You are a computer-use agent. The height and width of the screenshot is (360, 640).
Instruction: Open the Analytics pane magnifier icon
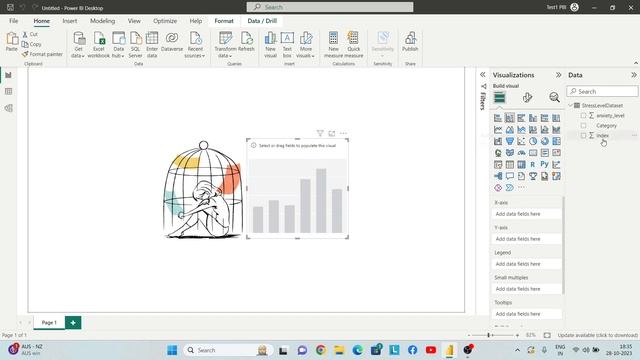point(554,97)
